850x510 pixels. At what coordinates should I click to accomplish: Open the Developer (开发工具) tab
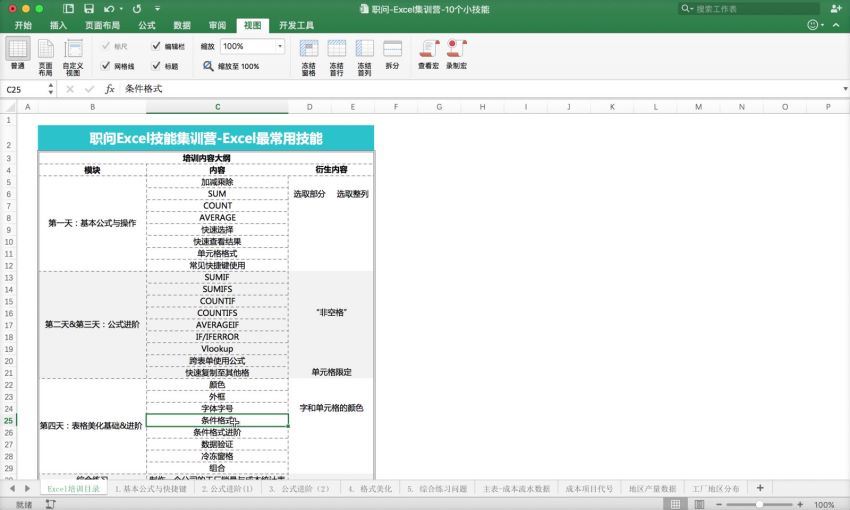pos(296,25)
